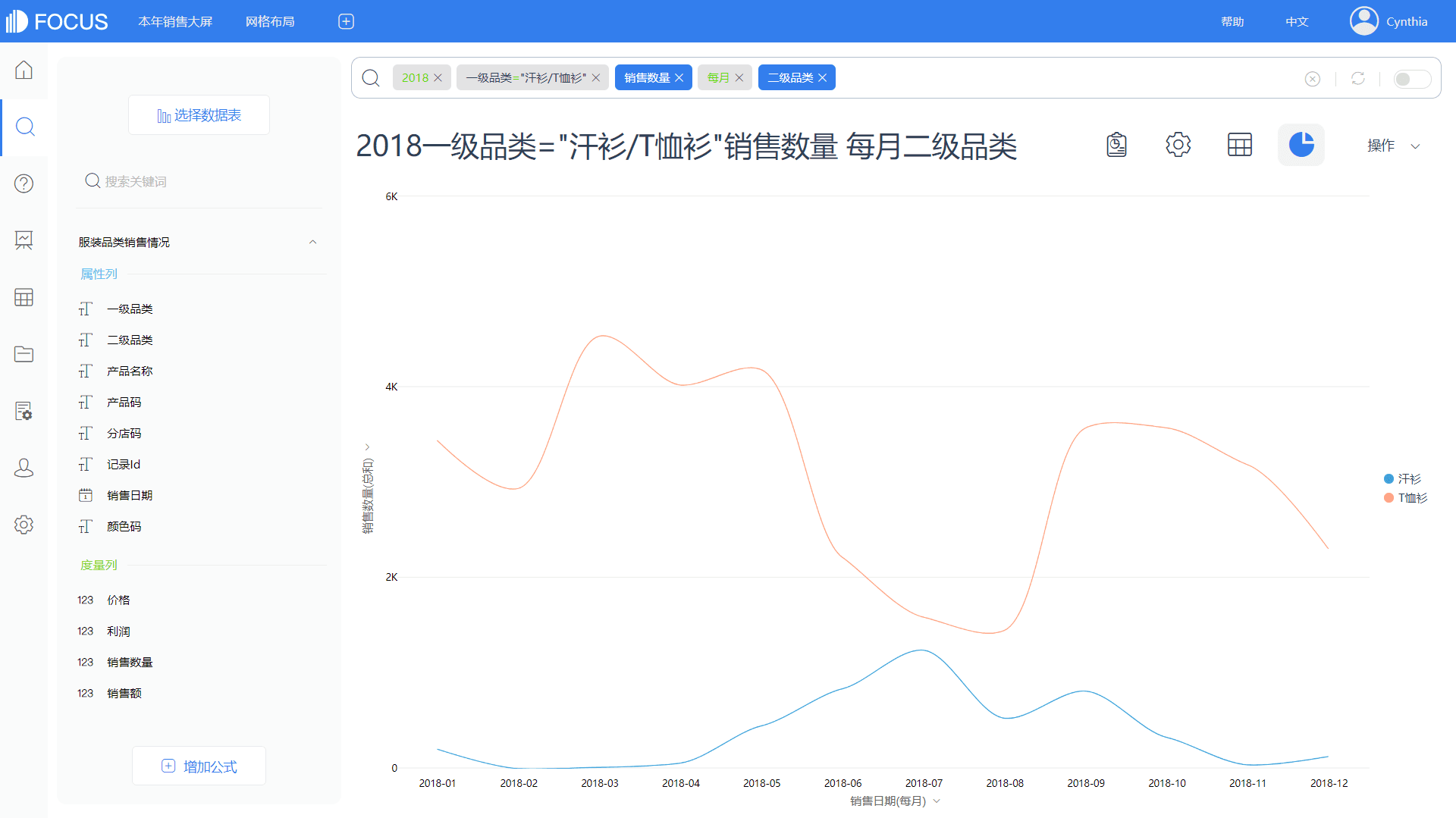This screenshot has width=1456, height=818.
Task: Remove the 每月 tag
Action: pos(739,78)
